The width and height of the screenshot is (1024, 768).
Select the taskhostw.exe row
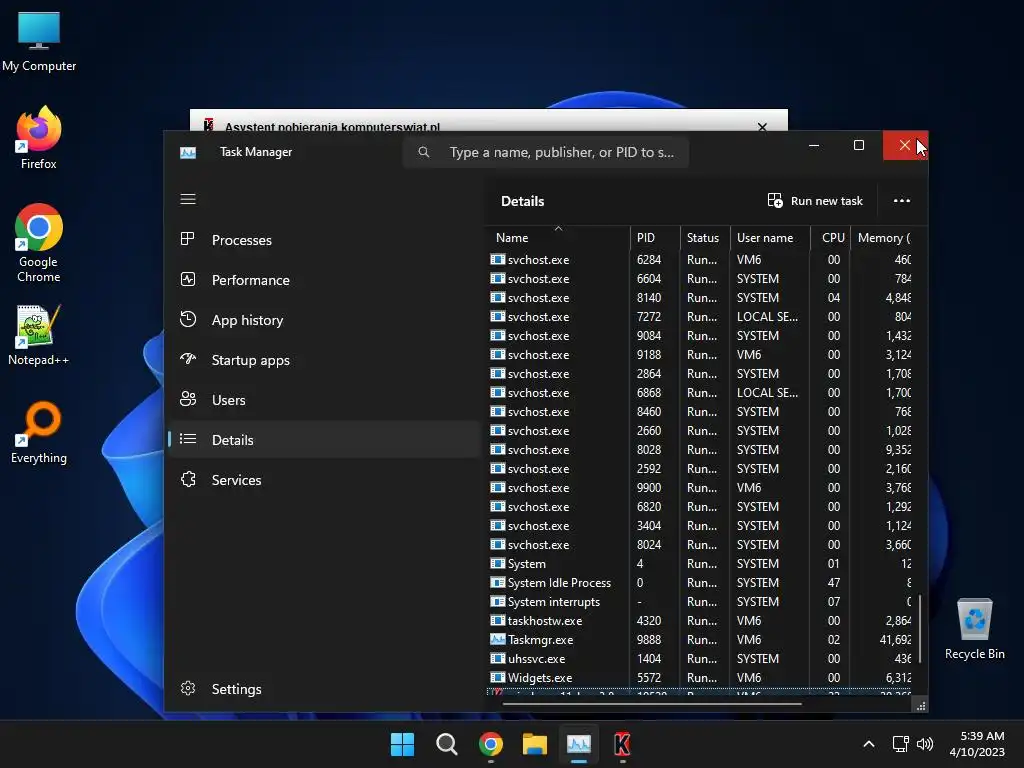point(701,620)
